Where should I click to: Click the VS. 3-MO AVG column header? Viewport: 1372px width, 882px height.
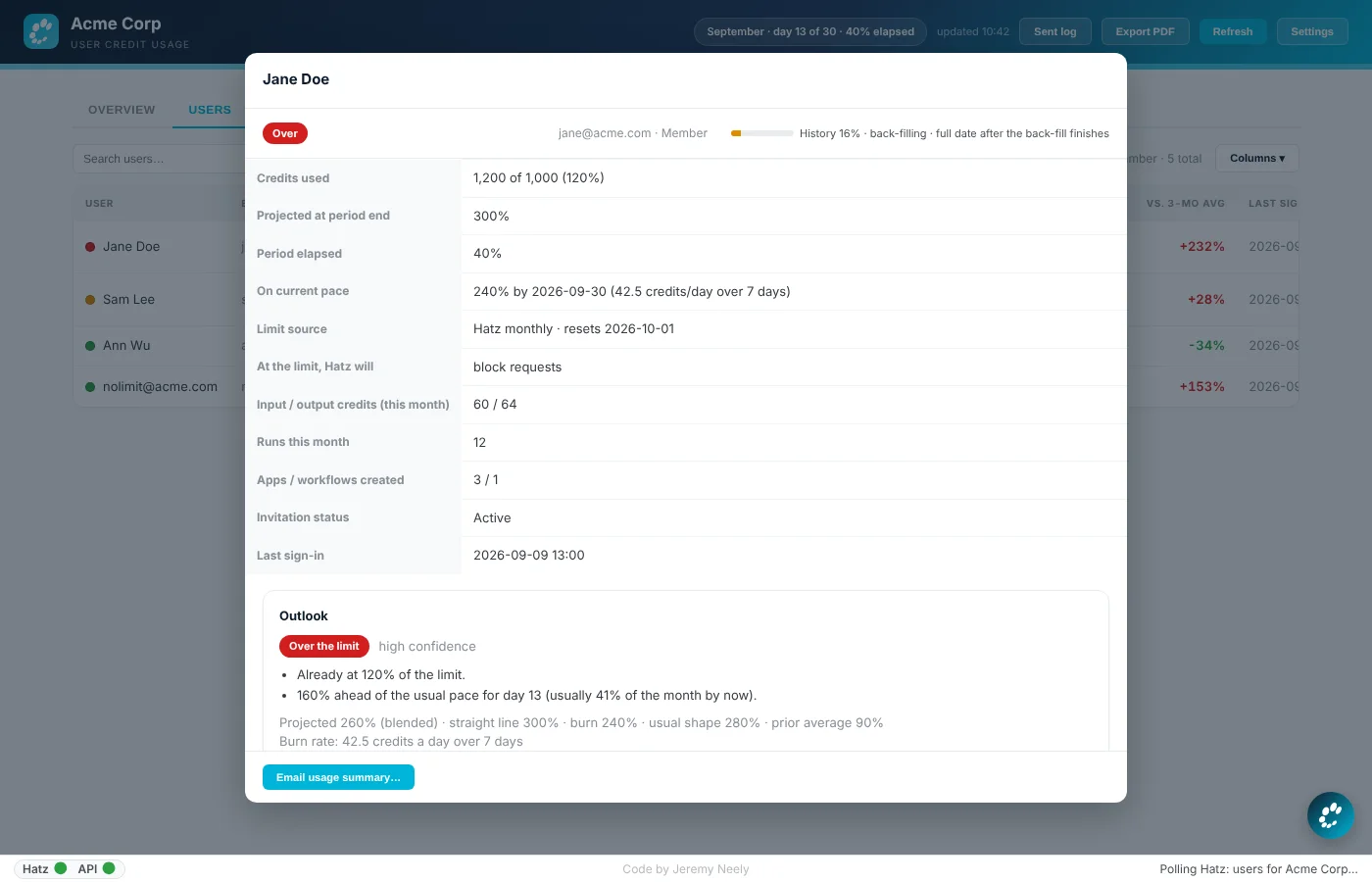point(1186,204)
